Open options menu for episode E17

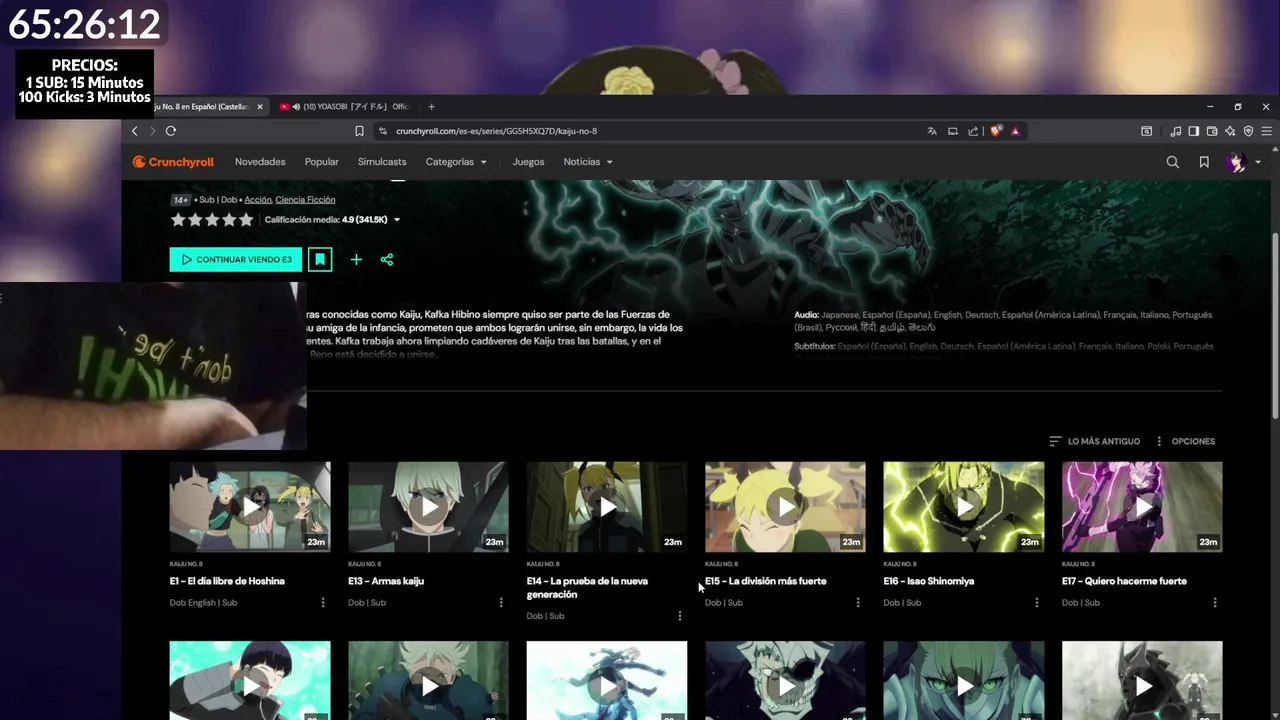click(x=1215, y=603)
